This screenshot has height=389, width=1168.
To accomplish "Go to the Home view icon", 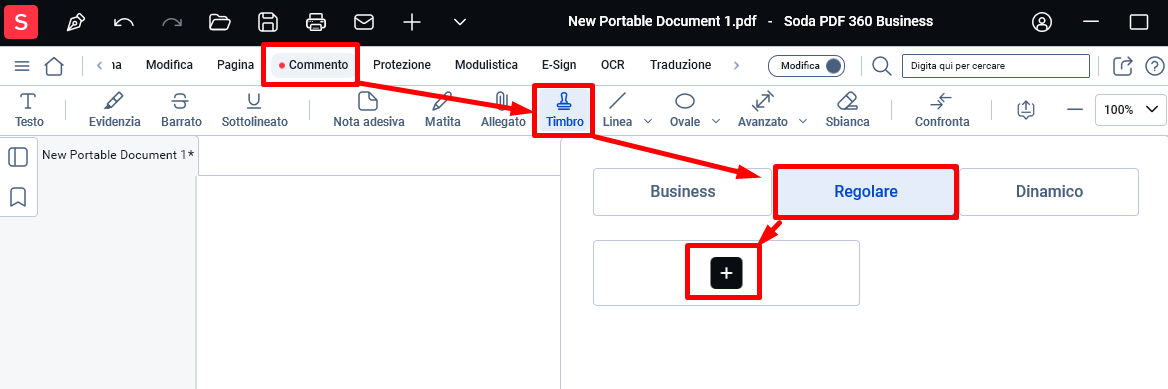I will (x=54, y=66).
